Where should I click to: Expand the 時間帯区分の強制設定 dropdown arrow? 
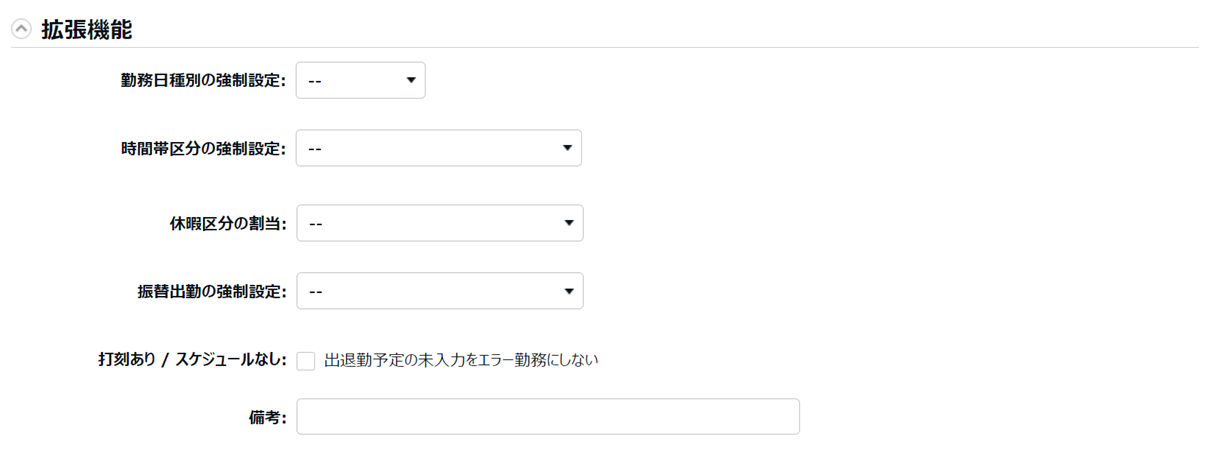(x=567, y=148)
